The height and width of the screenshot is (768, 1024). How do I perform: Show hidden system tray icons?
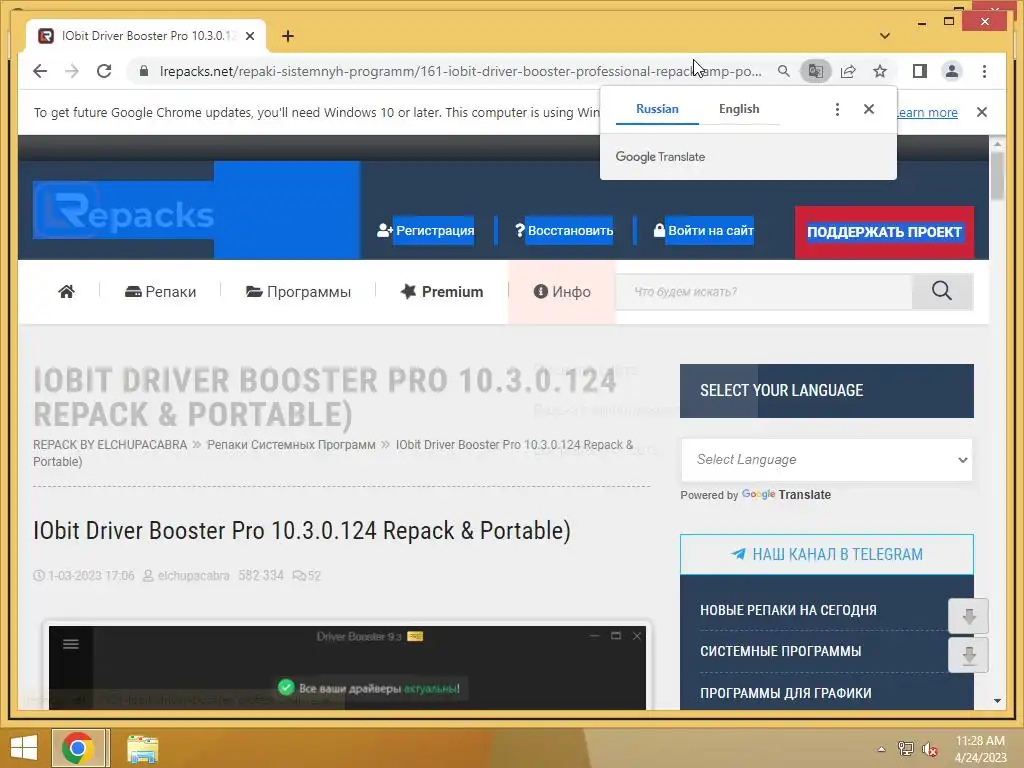pyautogui.click(x=881, y=749)
